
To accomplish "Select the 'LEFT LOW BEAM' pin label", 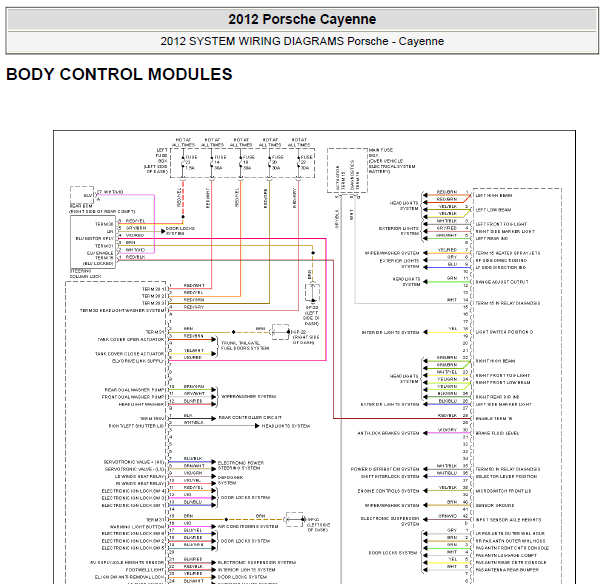I will pos(493,210).
